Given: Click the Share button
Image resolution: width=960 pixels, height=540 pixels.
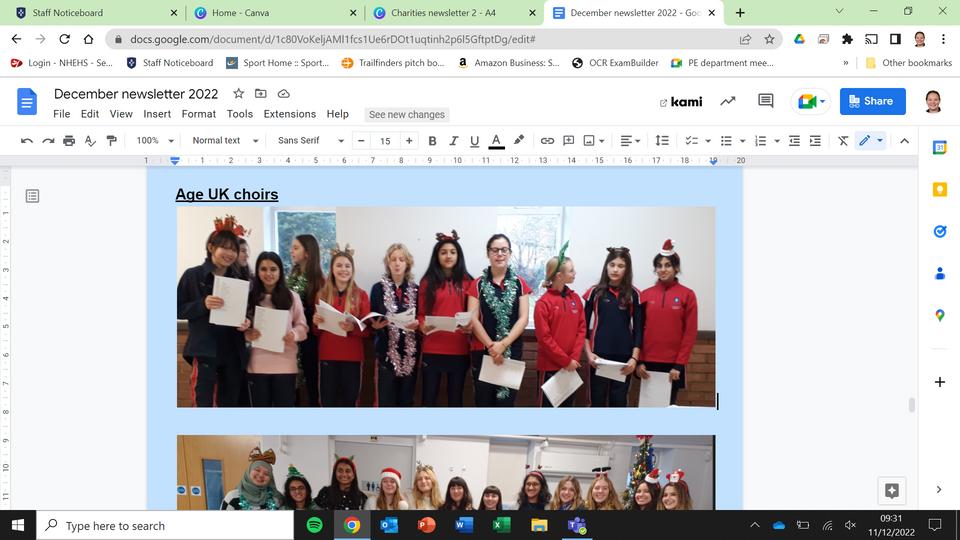Looking at the screenshot, I should point(872,101).
